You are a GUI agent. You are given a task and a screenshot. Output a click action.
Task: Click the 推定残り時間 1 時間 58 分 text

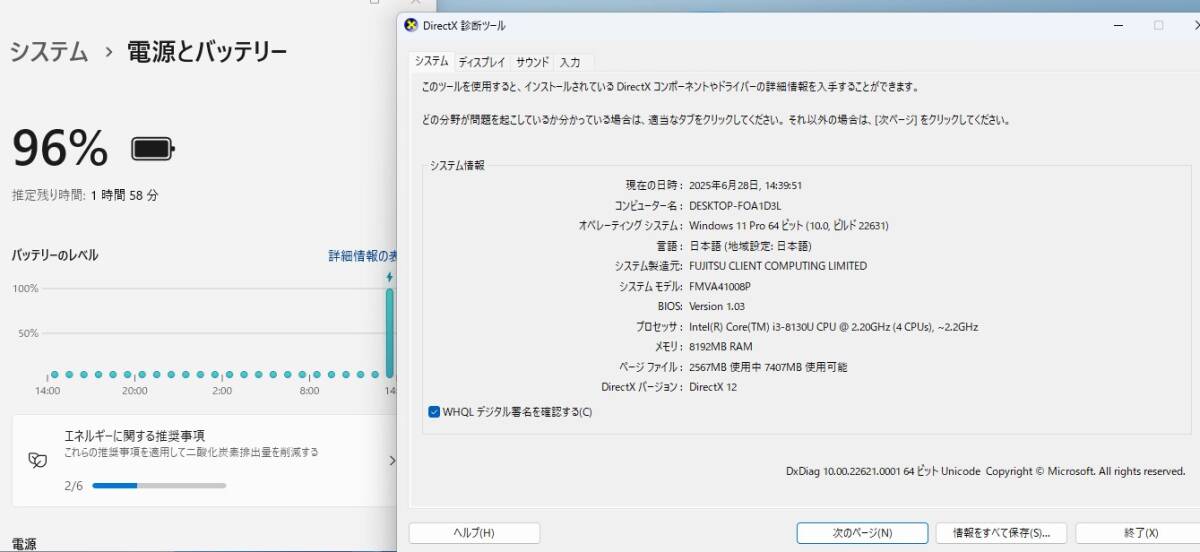click(x=85, y=195)
